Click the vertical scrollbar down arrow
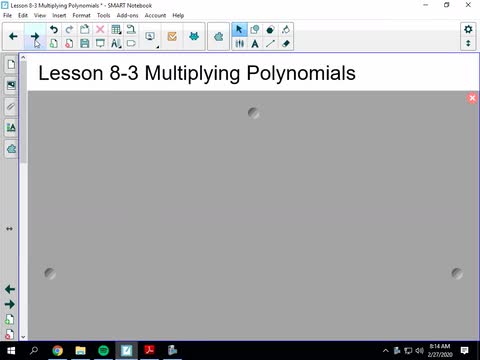 click(x=23, y=337)
